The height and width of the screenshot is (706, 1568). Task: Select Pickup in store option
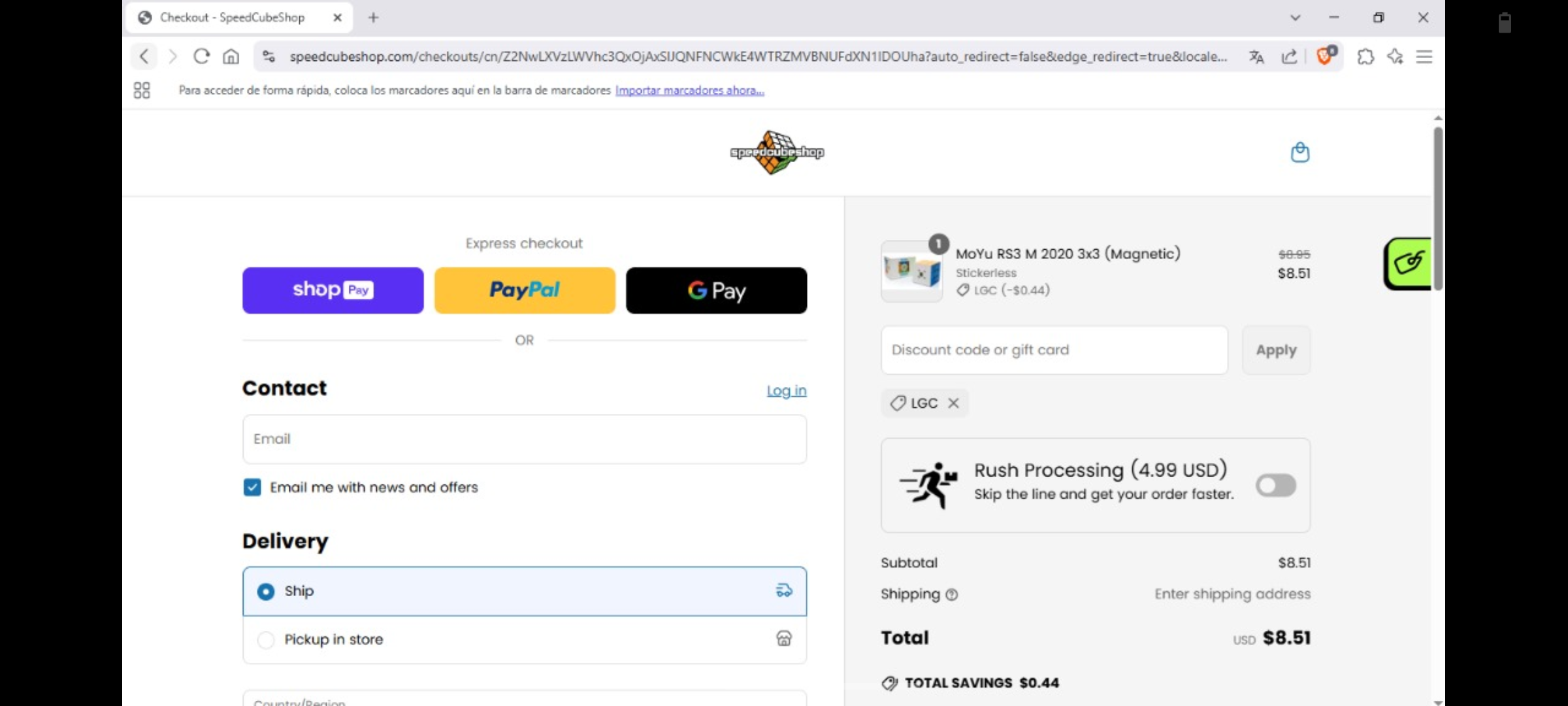click(266, 639)
